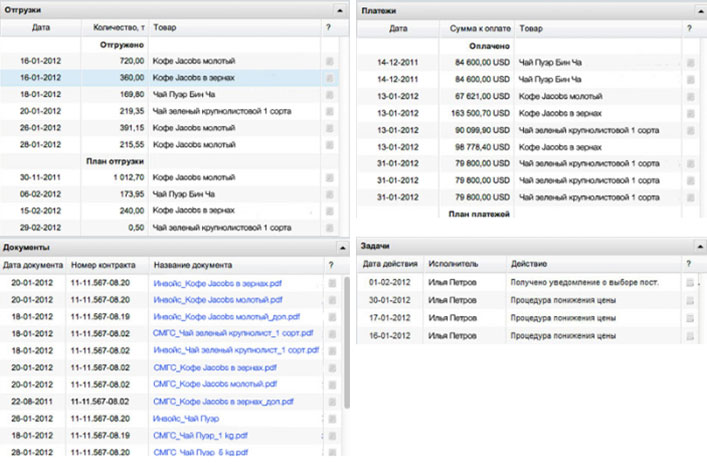This screenshot has width=707, height=466.
Task: Click row icon for 1 012,70 planned shipment
Action: click(330, 178)
